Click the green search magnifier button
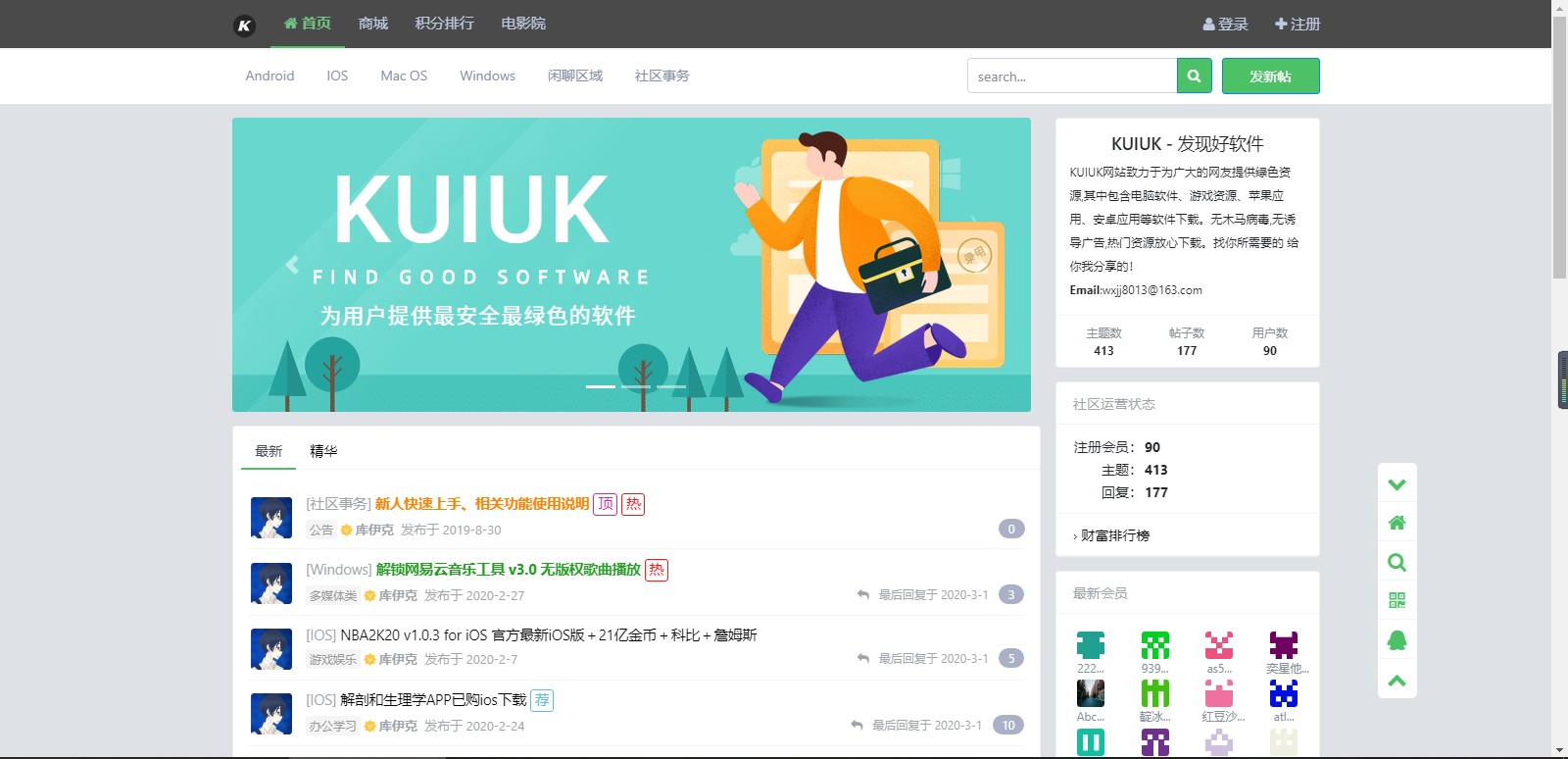This screenshot has width=1568, height=759. [x=1194, y=76]
